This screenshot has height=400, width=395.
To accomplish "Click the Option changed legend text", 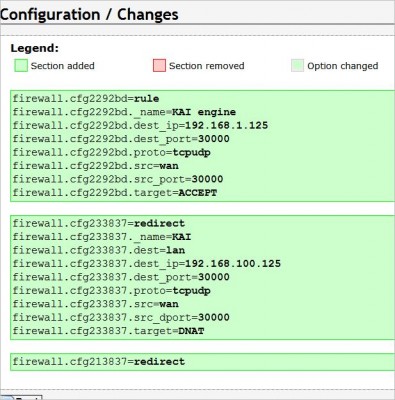I will (x=343, y=66).
